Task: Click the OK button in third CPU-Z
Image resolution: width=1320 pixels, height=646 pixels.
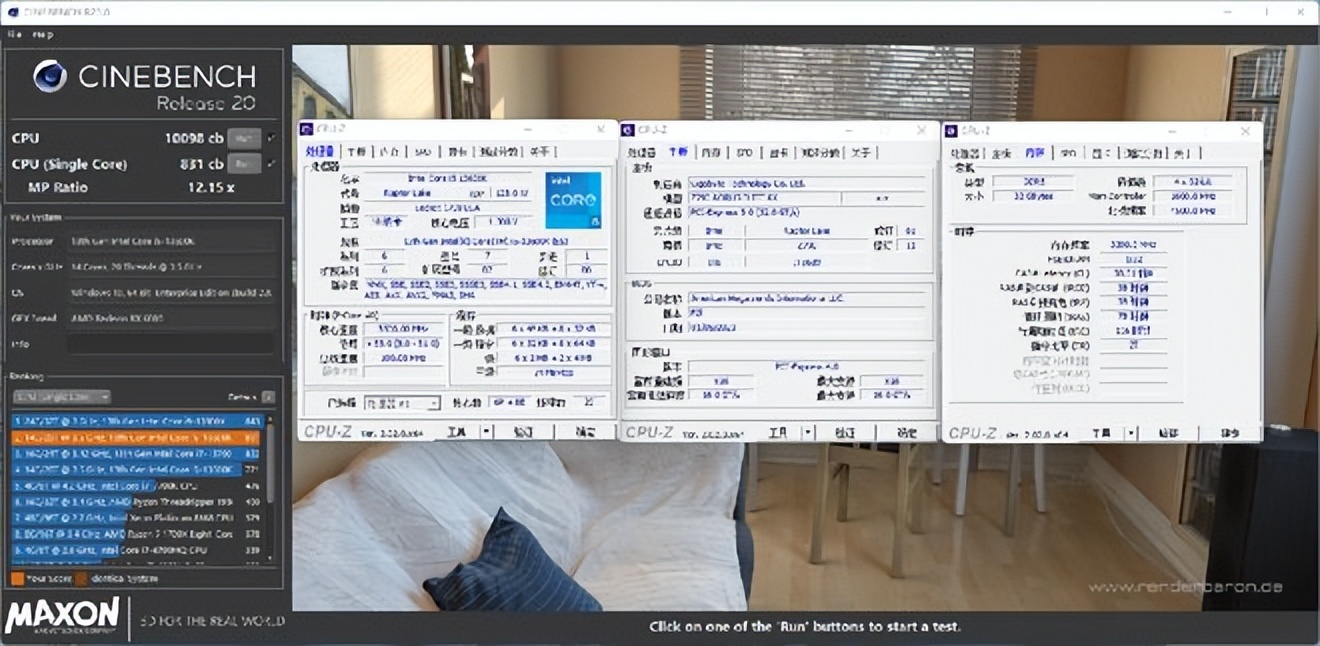Action: [1230, 433]
